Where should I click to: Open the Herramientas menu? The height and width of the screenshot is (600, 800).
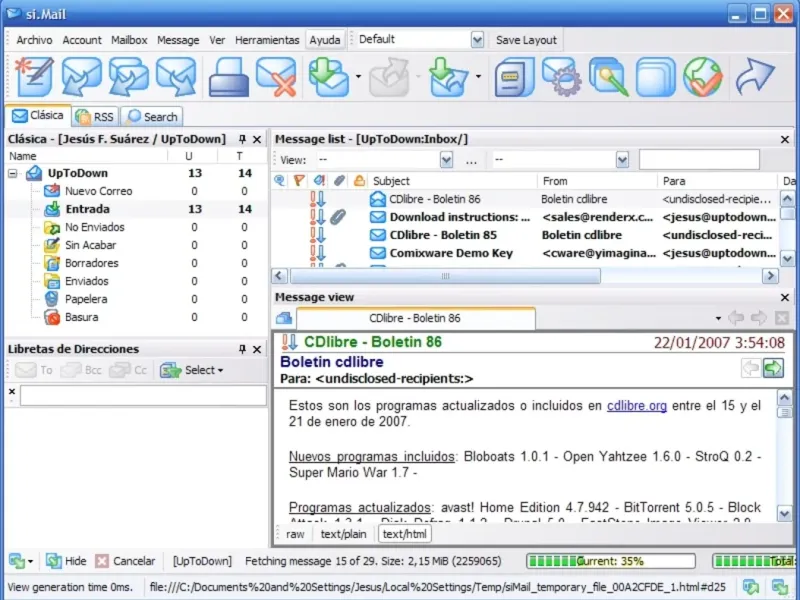(x=267, y=40)
